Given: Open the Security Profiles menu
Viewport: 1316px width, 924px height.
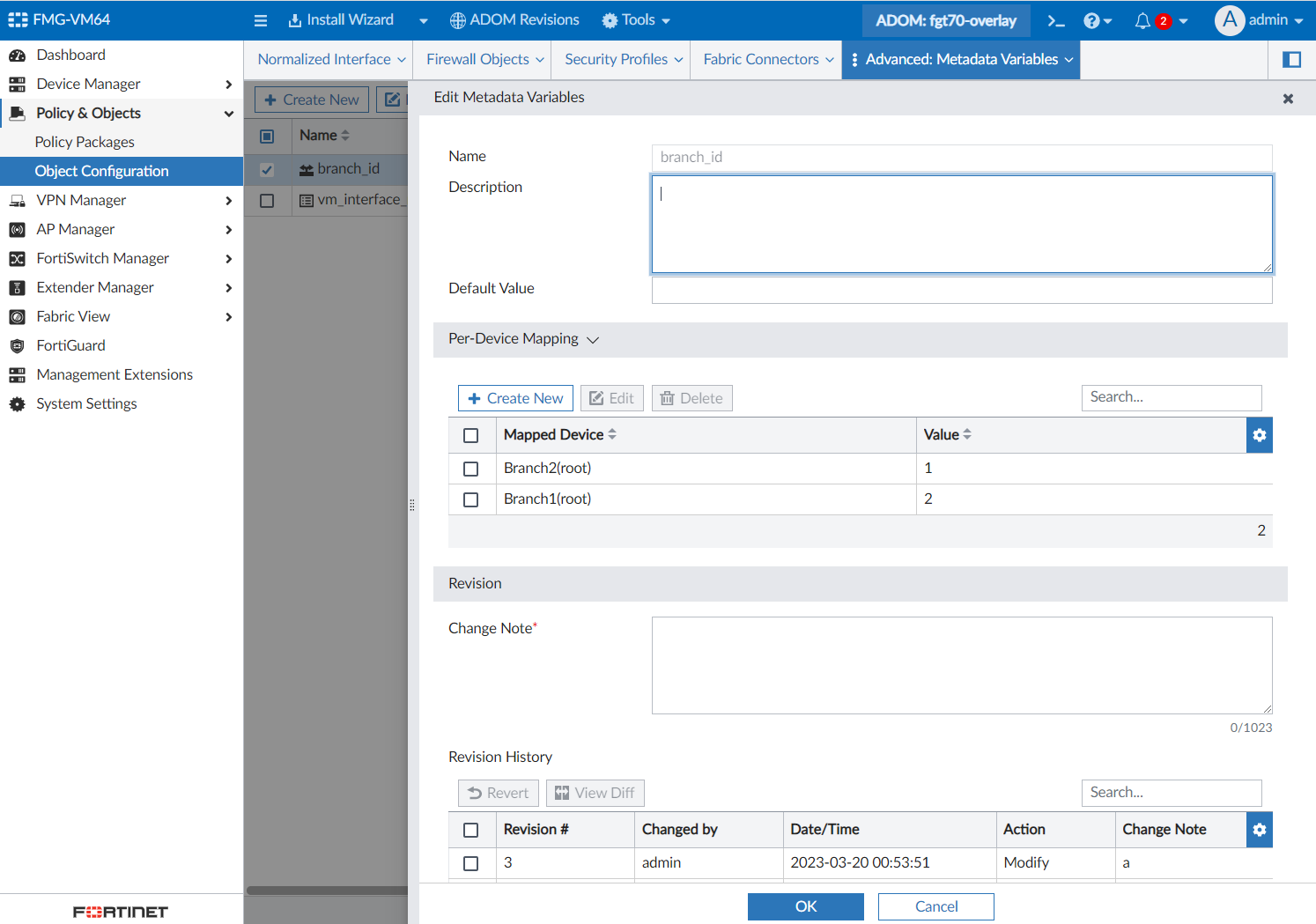Looking at the screenshot, I should tap(624, 60).
